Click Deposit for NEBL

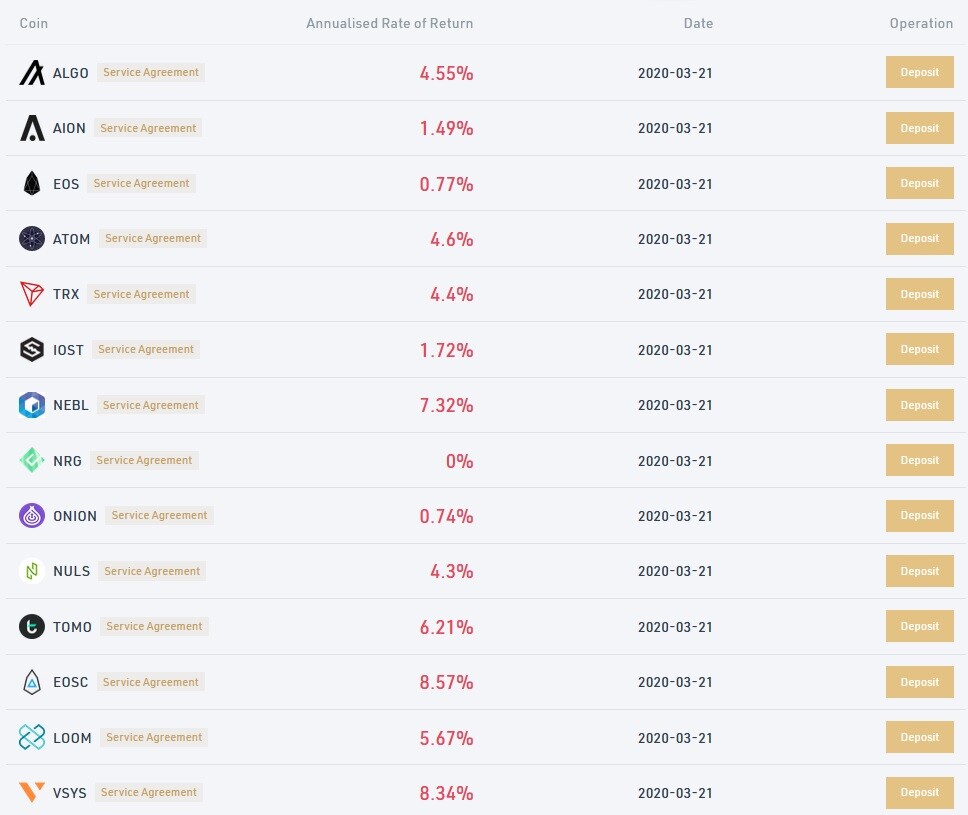click(x=919, y=405)
